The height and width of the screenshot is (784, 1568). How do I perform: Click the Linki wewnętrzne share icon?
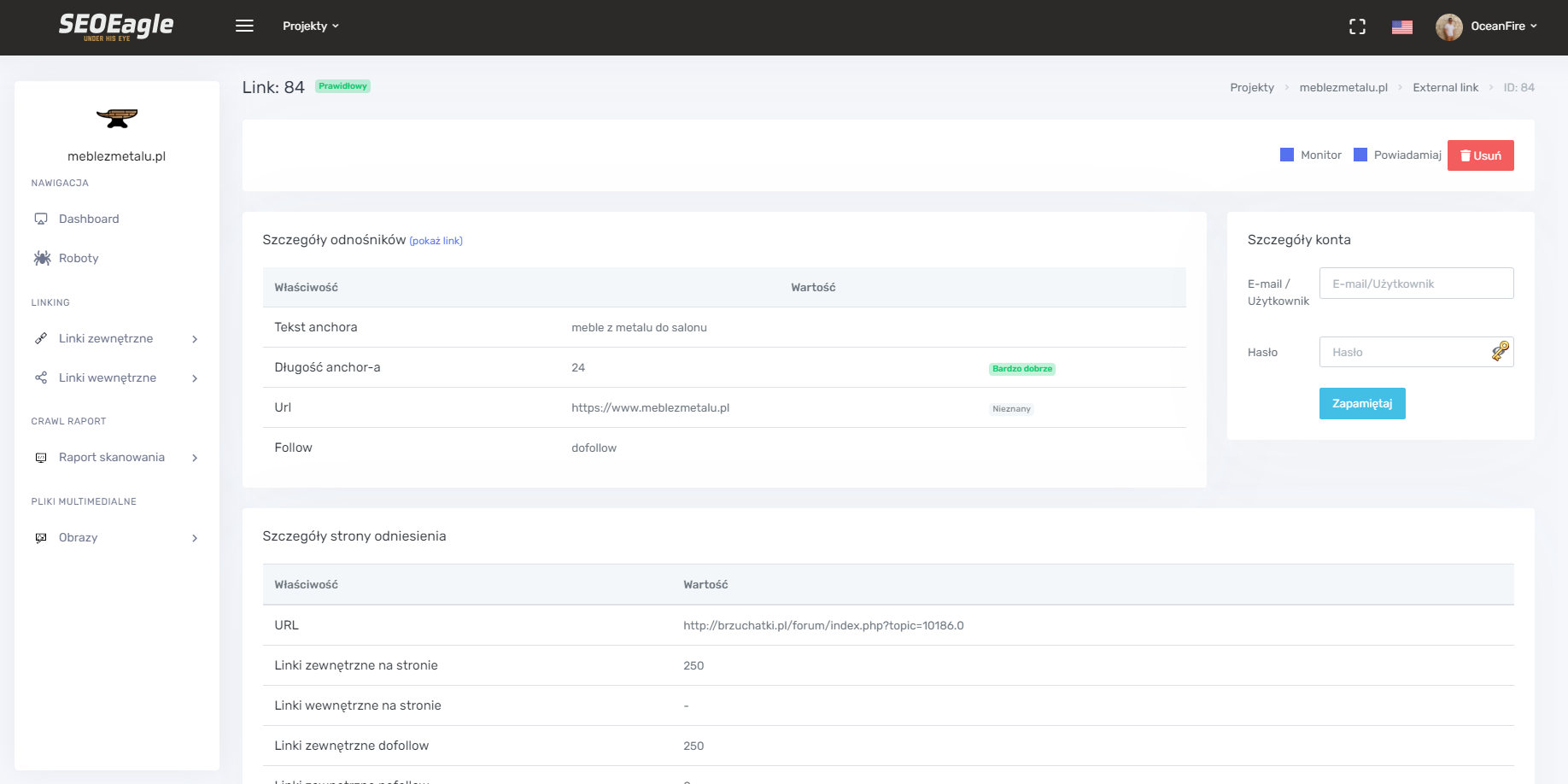coord(41,377)
